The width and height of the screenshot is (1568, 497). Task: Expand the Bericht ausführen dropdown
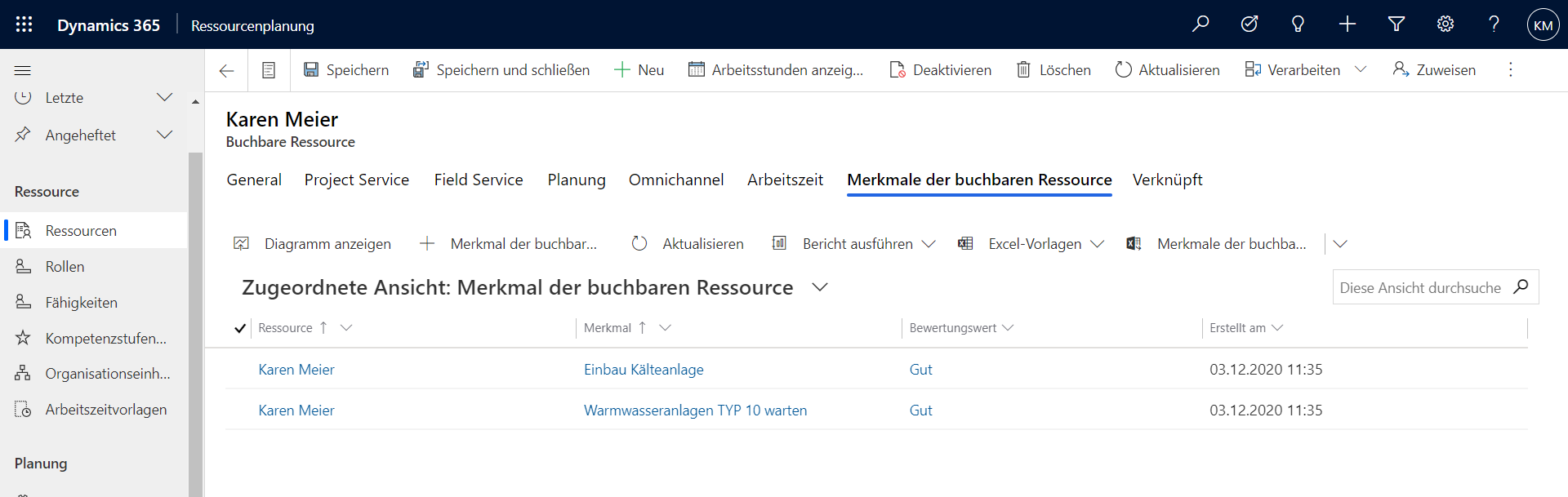pyautogui.click(x=929, y=244)
